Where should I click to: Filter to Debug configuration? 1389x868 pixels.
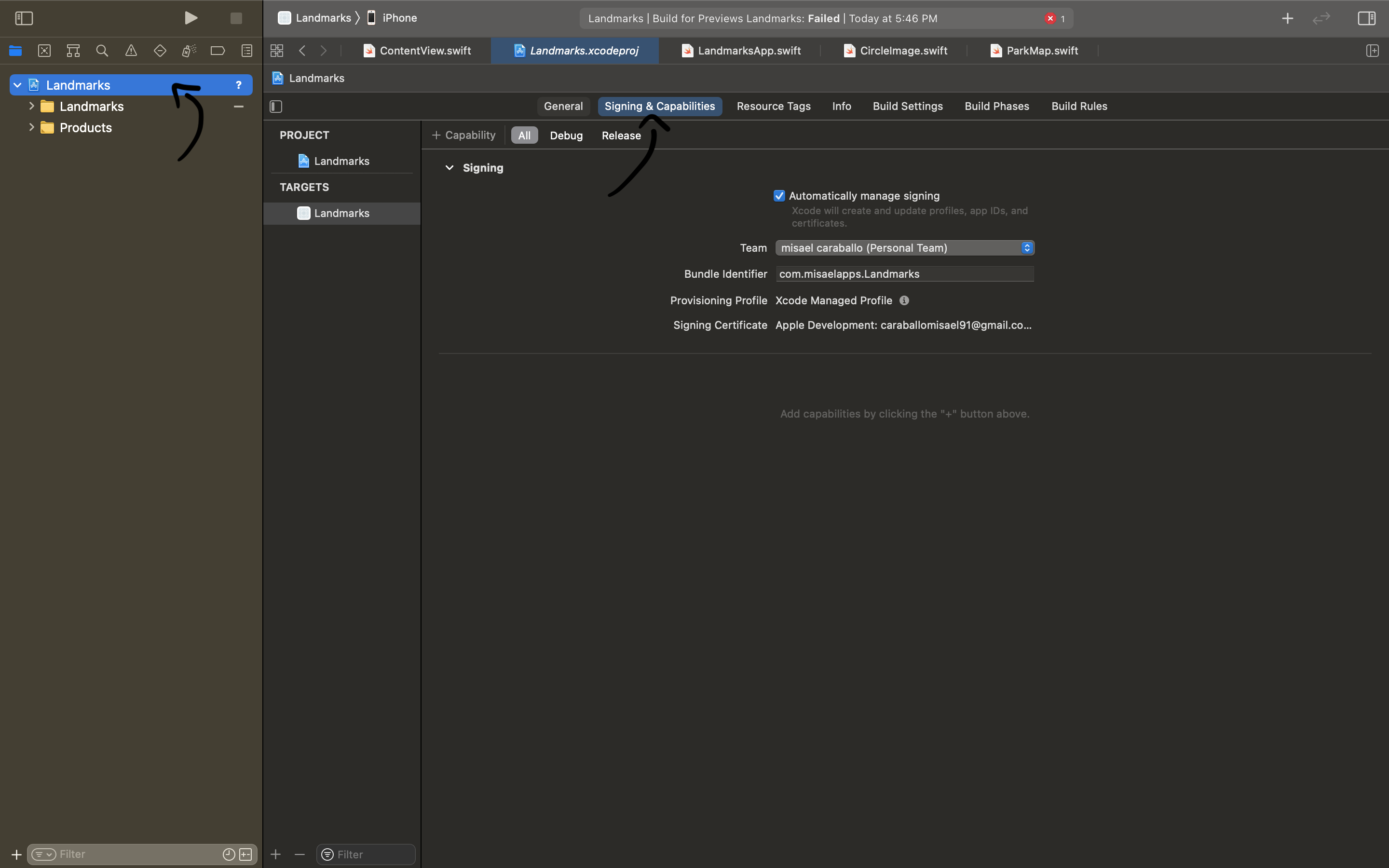566,136
